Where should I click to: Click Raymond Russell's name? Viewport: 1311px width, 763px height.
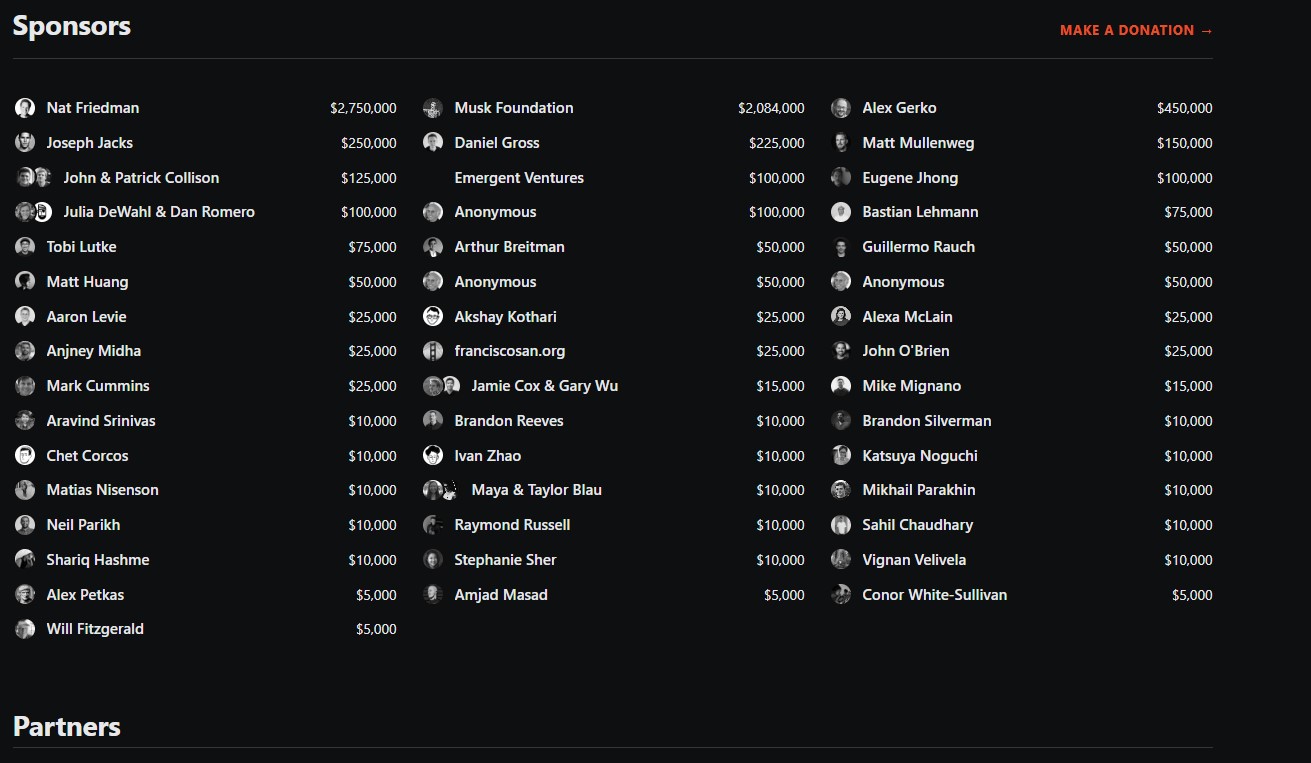(x=512, y=525)
